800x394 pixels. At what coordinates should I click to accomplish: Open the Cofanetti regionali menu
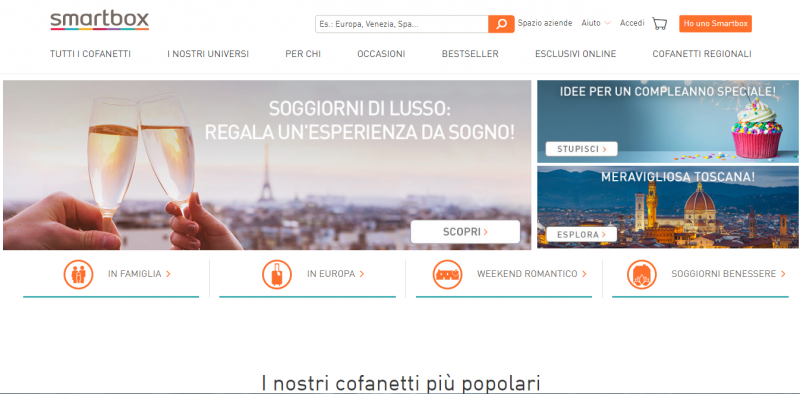pyautogui.click(x=702, y=54)
